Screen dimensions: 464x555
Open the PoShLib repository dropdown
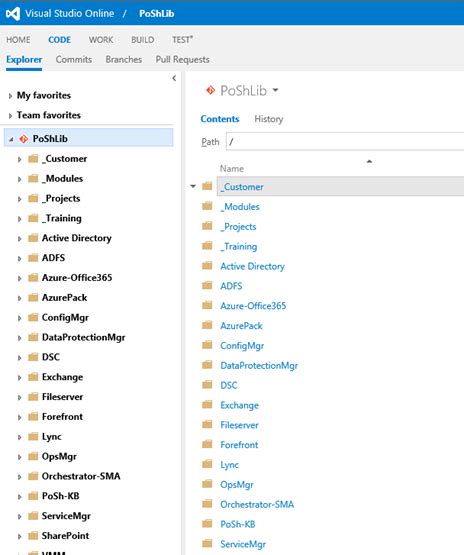275,91
